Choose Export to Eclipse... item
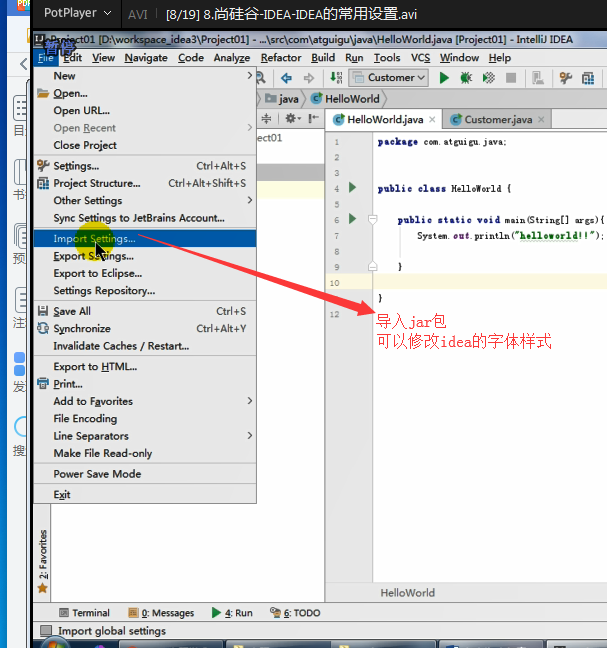The image size is (607, 648). pos(145,273)
